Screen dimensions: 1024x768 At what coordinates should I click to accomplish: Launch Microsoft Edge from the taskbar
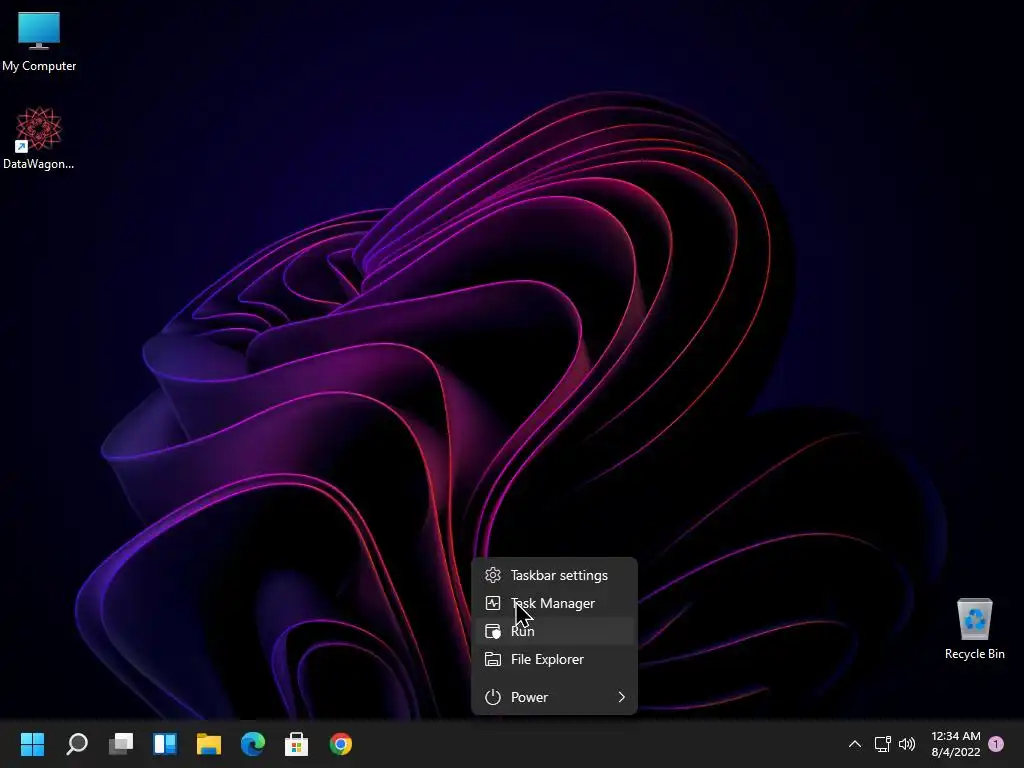tap(253, 744)
